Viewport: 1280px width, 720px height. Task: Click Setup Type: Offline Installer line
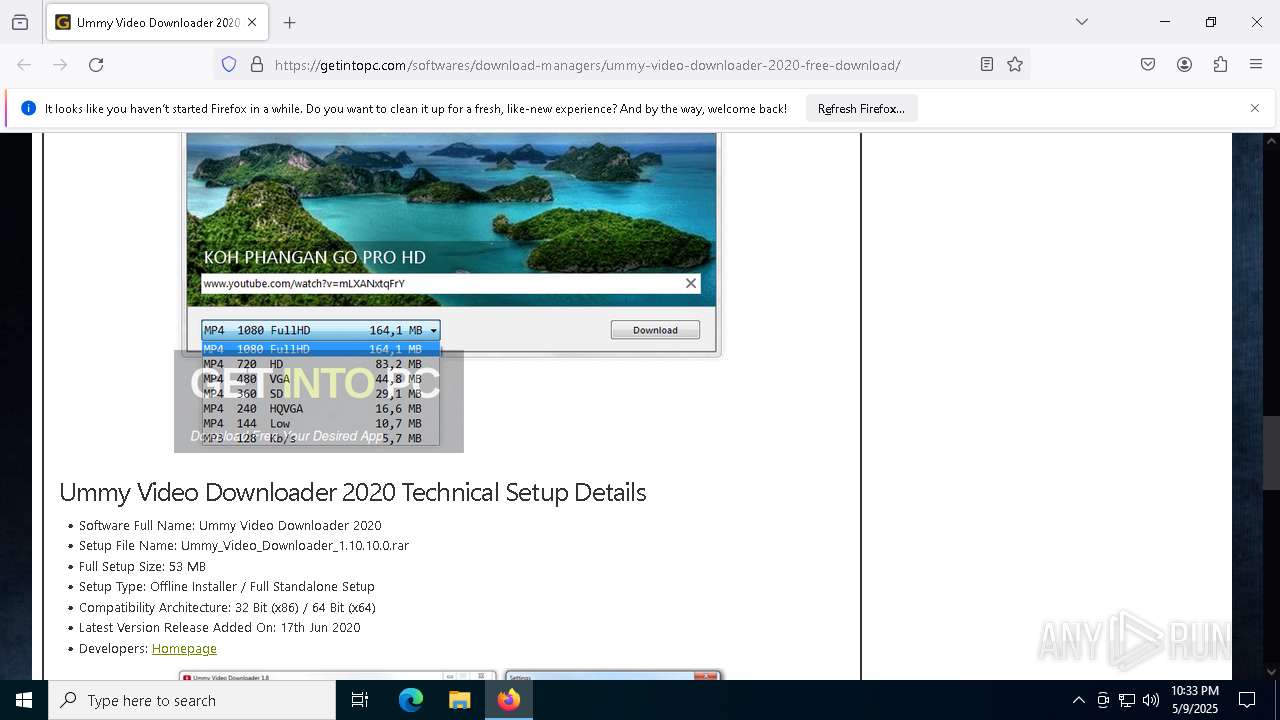[227, 587]
